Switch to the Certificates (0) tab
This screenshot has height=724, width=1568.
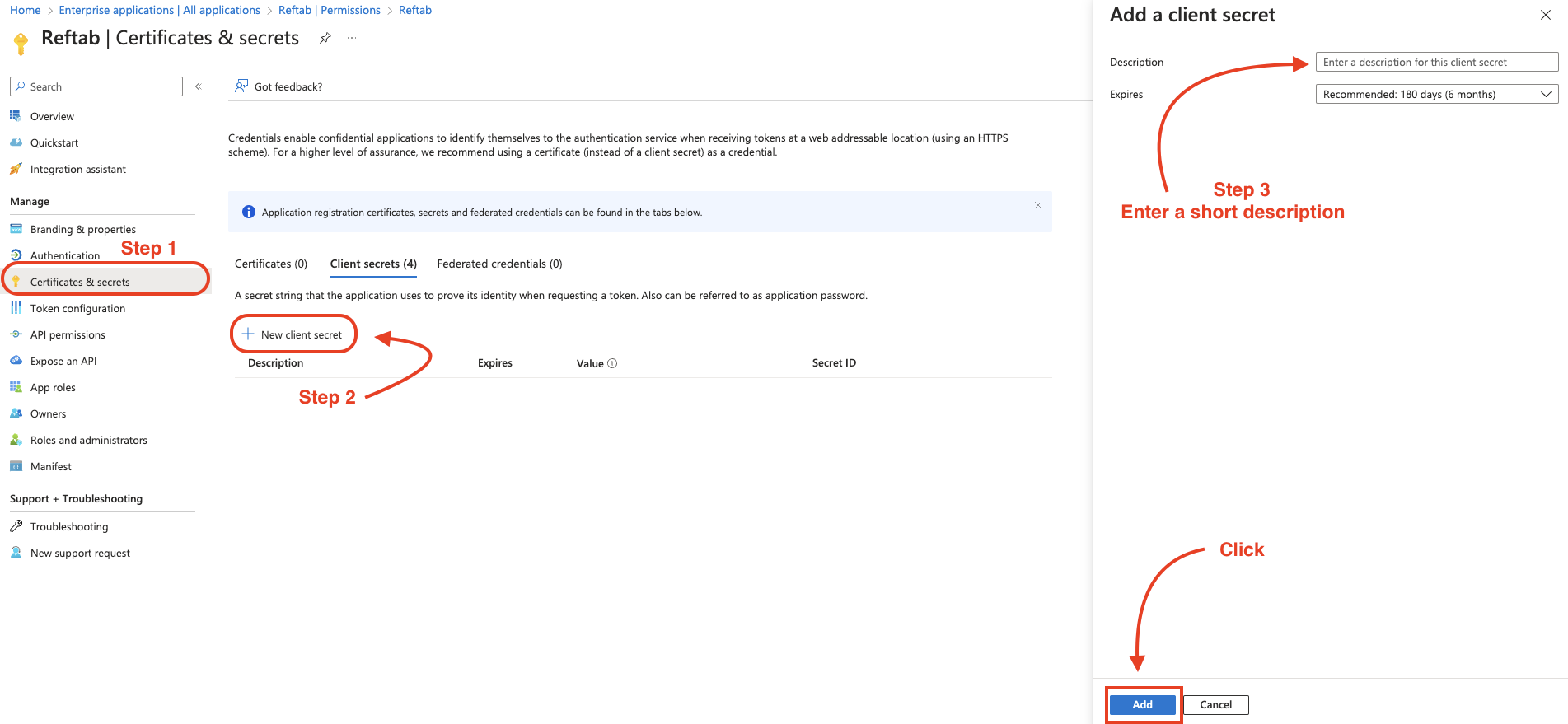(x=271, y=264)
